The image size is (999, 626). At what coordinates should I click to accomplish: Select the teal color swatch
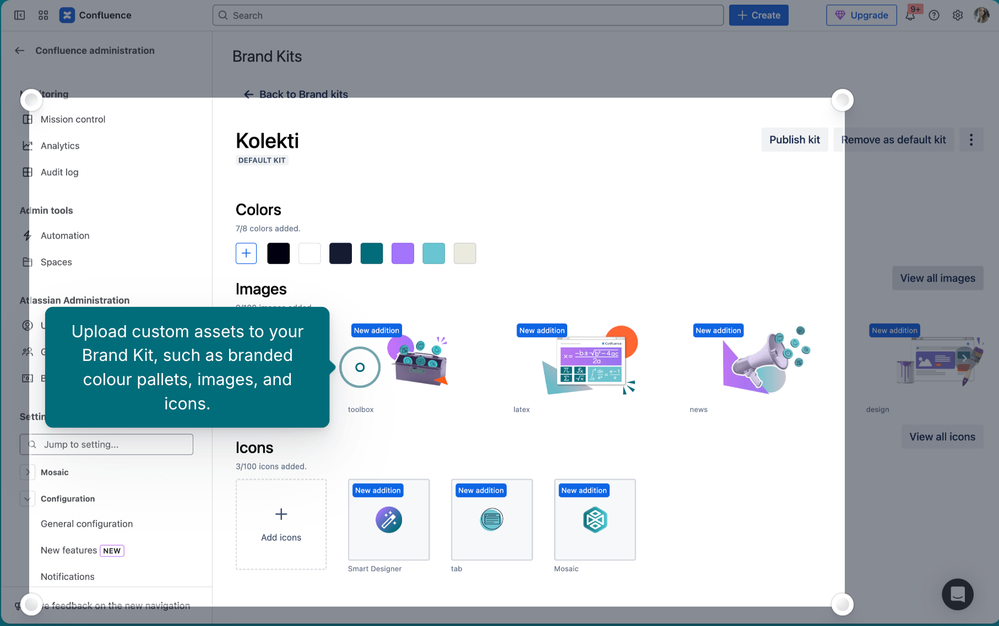click(371, 253)
